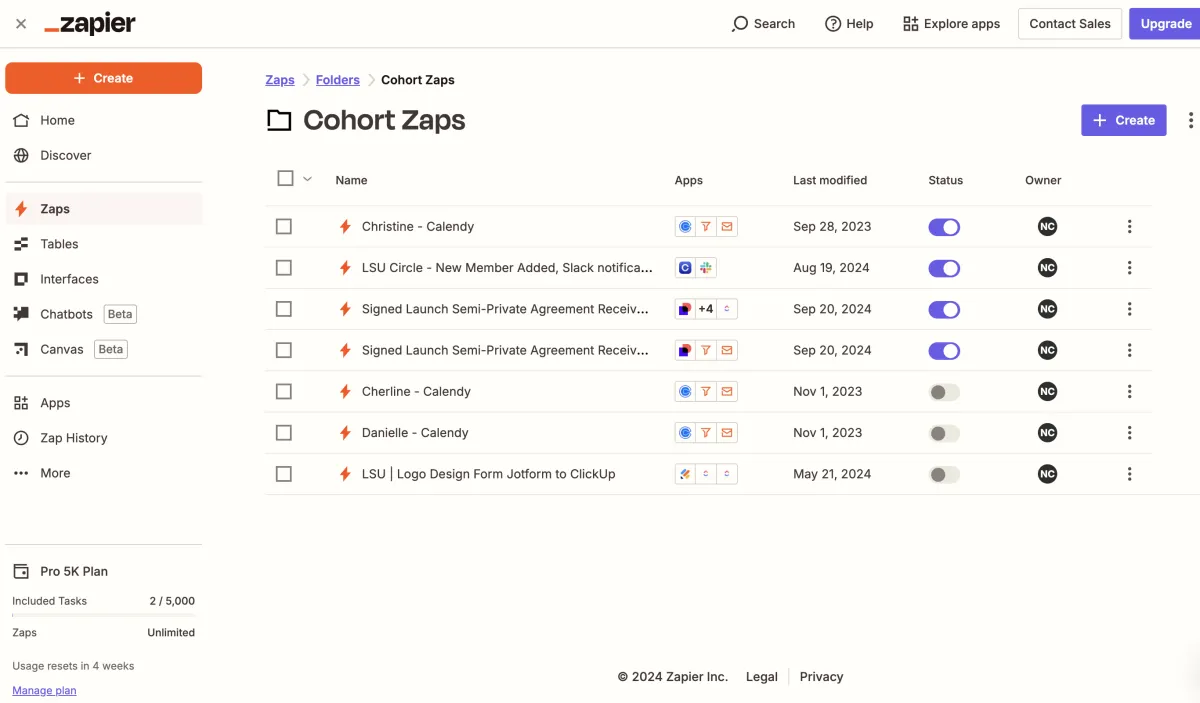Turn on the Danielle - Calendy zap toggle
The image size is (1200, 703).
pos(944,433)
